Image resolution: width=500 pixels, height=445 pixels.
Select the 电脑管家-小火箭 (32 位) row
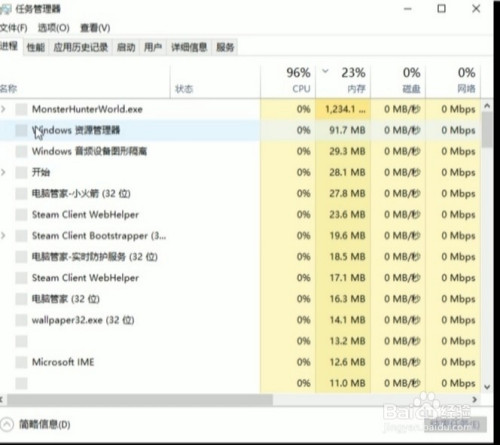coord(240,193)
